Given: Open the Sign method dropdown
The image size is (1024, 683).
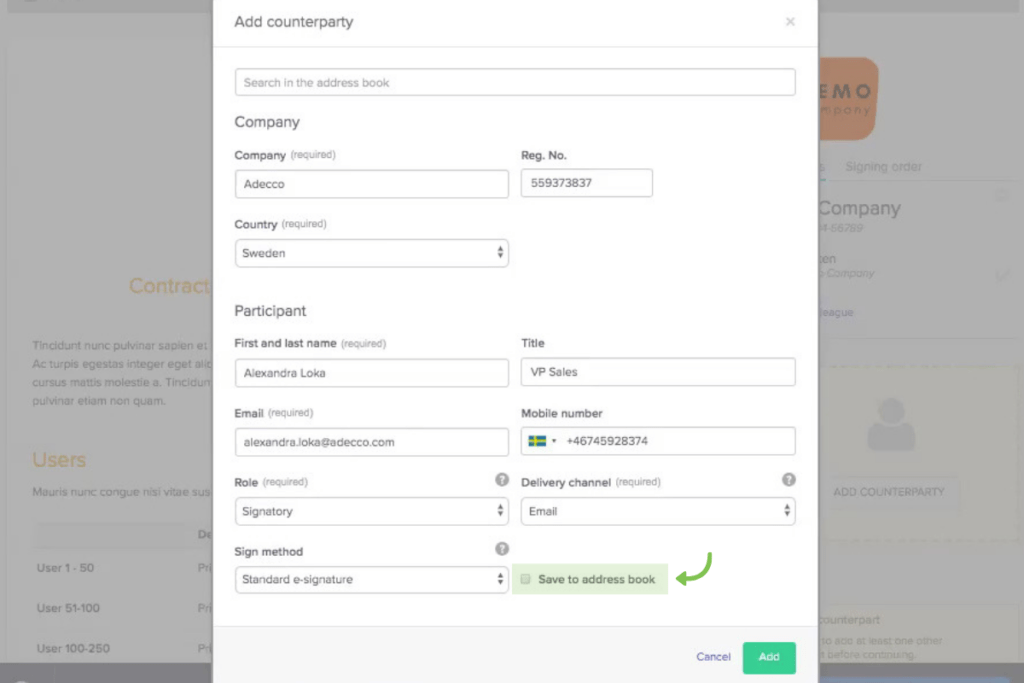Looking at the screenshot, I should coord(371,580).
